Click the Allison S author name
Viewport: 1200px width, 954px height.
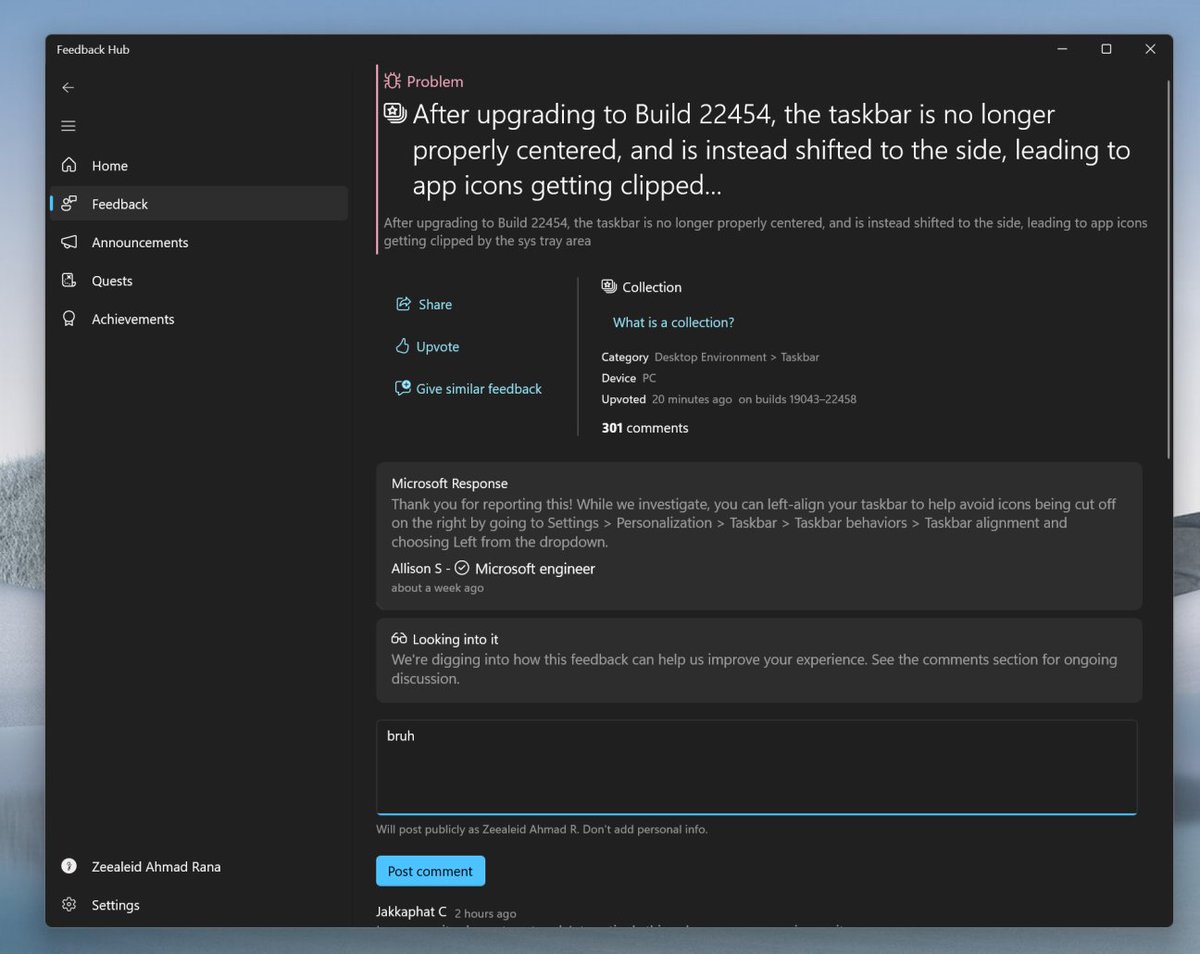[x=417, y=568]
